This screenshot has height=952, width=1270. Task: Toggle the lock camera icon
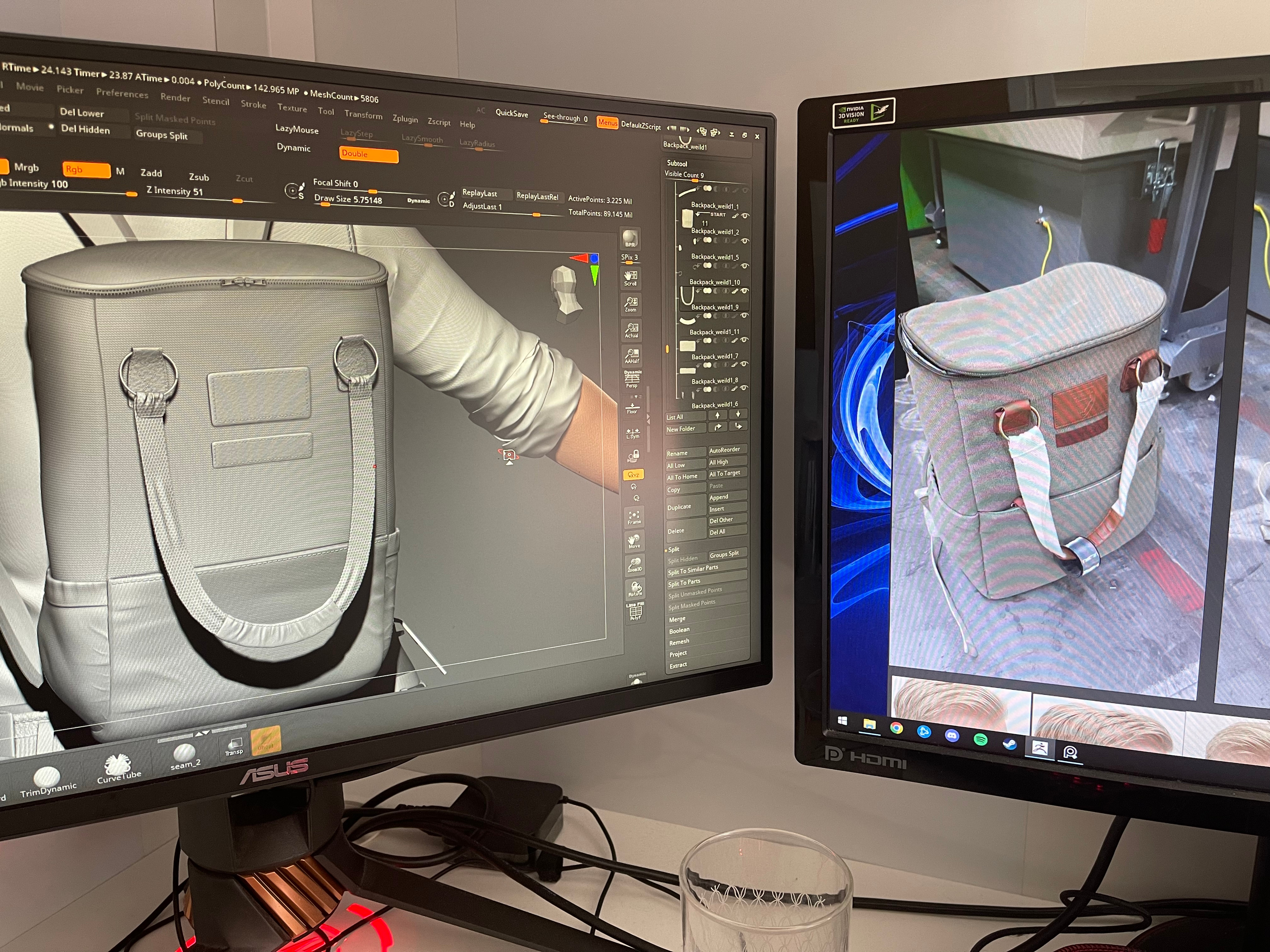633,456
